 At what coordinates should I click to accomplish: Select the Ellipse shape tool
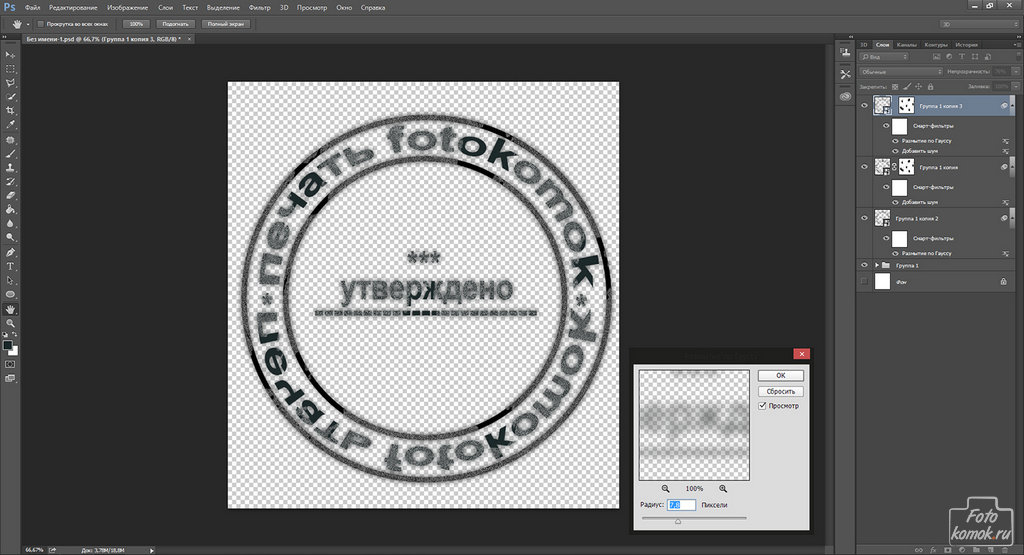click(x=10, y=294)
